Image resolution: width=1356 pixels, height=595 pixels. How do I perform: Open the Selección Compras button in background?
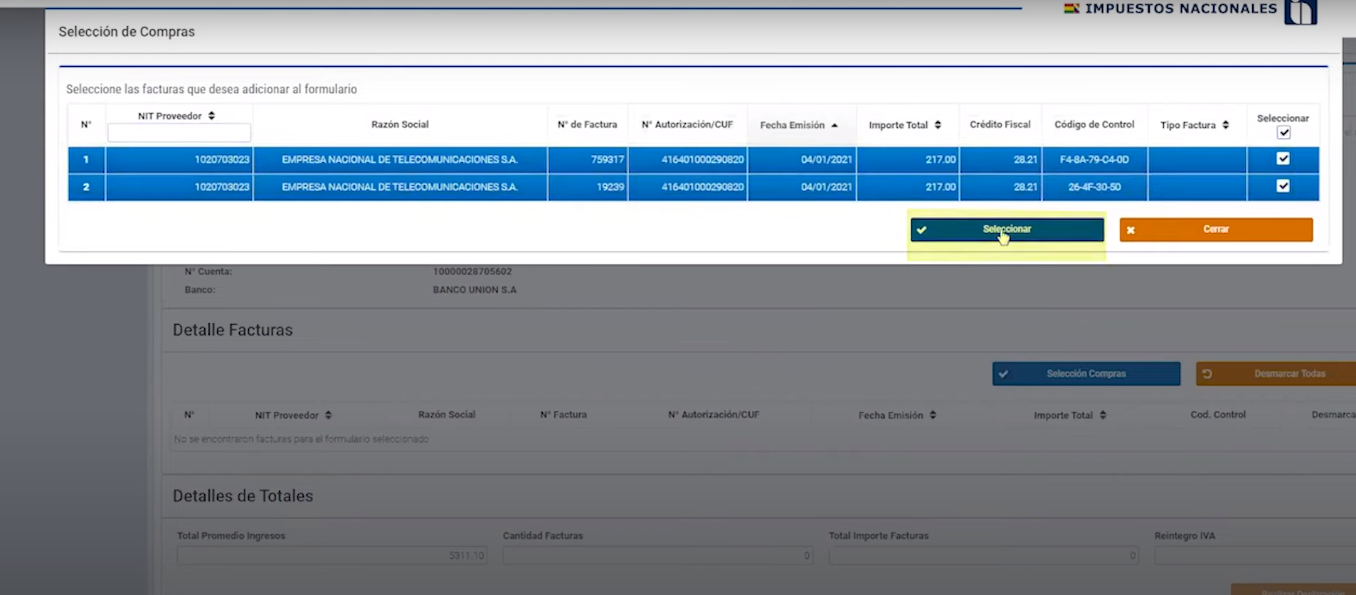[1086, 374]
